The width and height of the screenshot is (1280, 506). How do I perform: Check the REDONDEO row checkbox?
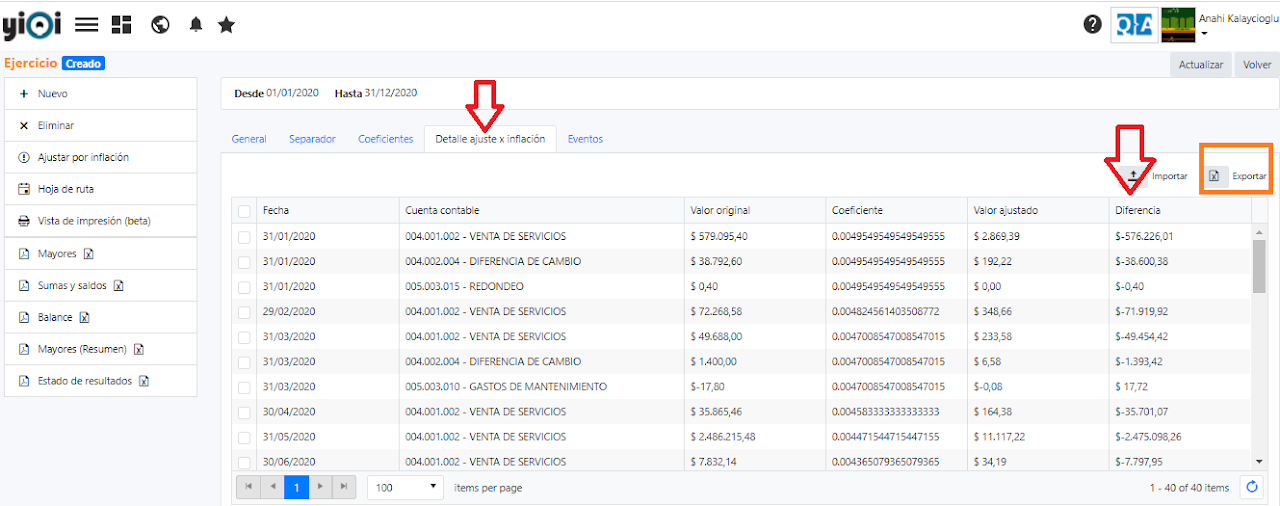[245, 287]
